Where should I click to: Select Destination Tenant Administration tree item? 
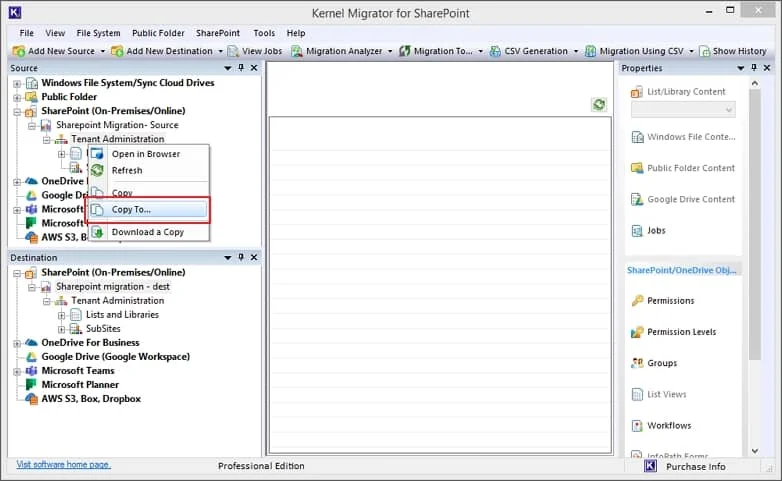click(118, 300)
